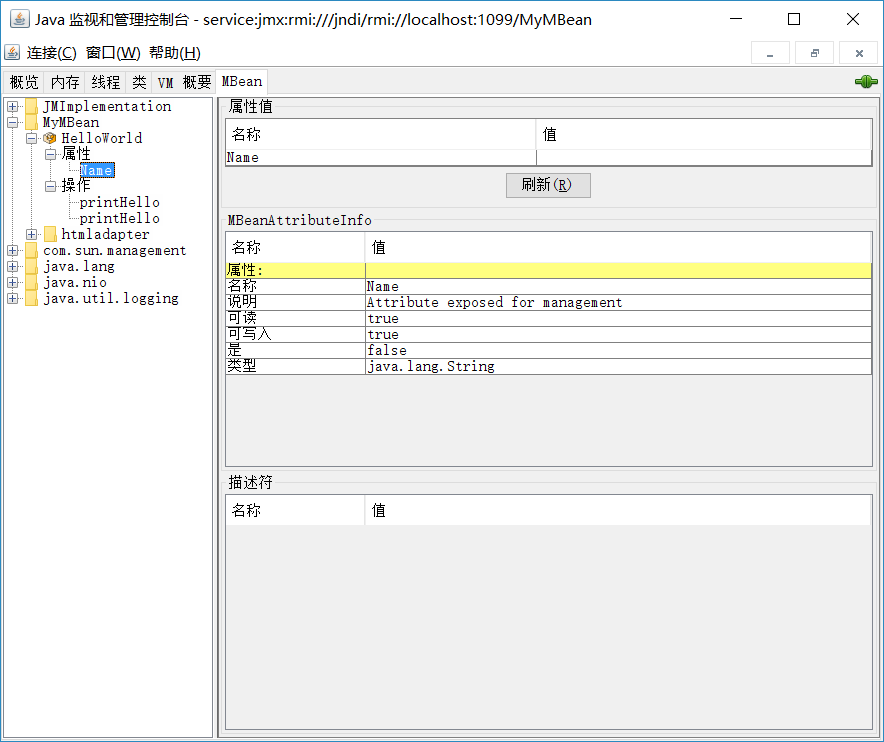Click the 刷新 refresh button
The height and width of the screenshot is (742, 884).
coord(548,185)
